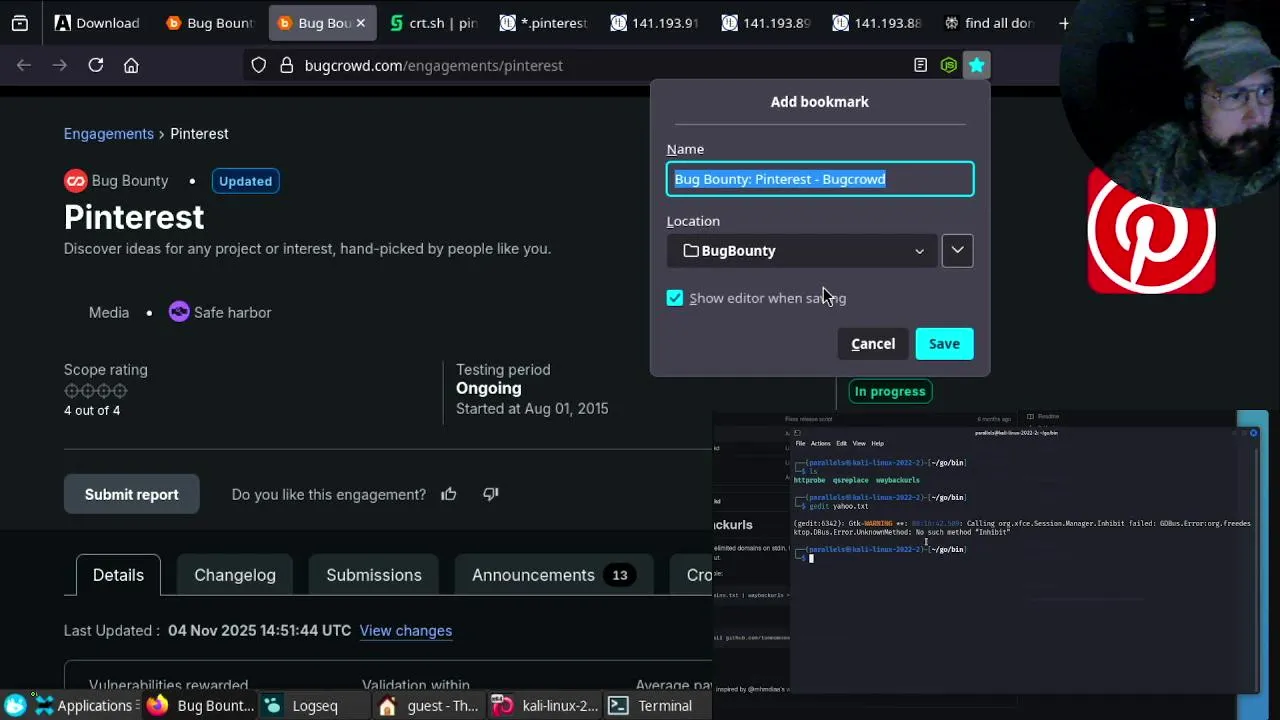Open Actions menu in terminal window

tap(821, 443)
